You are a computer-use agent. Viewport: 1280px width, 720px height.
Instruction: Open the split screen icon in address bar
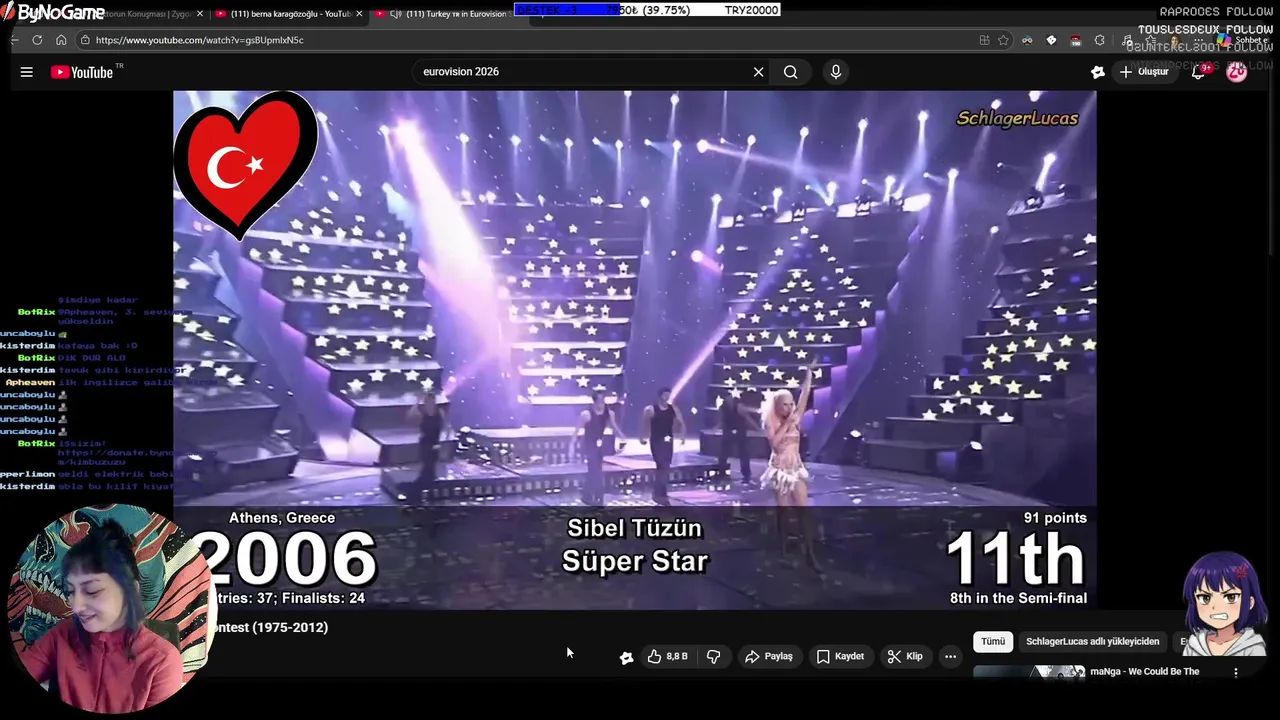[984, 40]
